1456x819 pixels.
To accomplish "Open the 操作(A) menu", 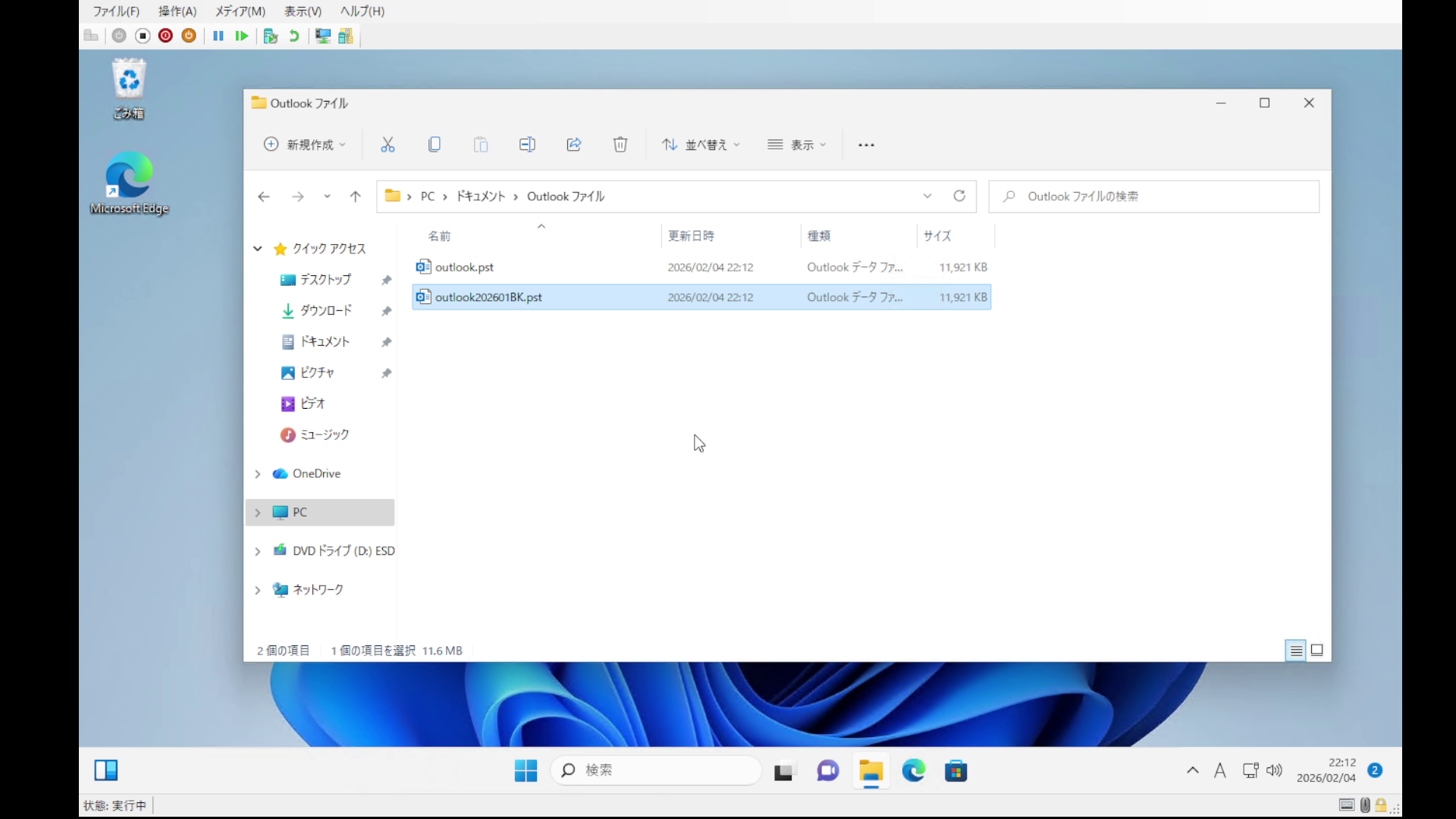I will [x=177, y=11].
